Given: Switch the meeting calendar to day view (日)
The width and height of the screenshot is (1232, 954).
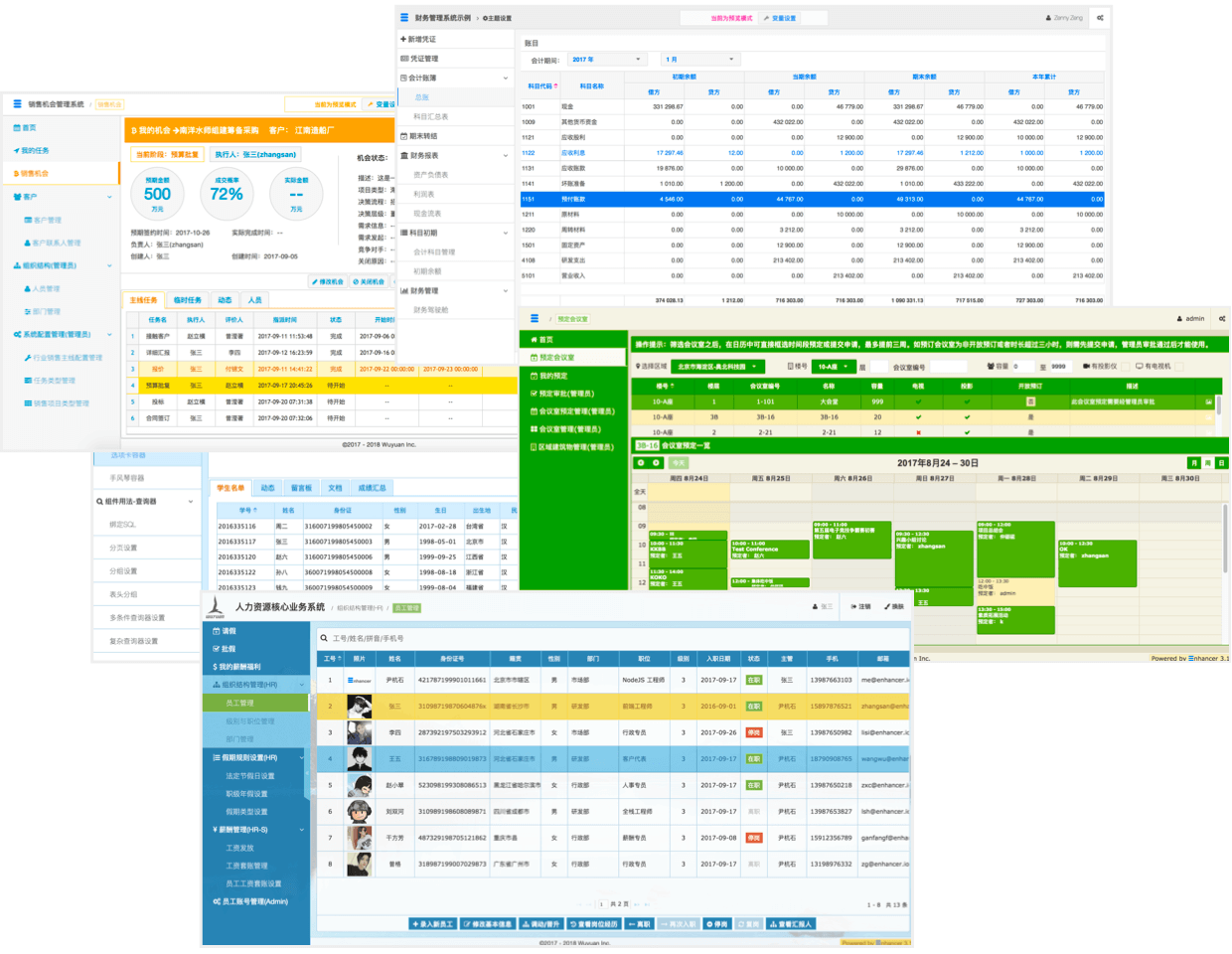Looking at the screenshot, I should [1221, 463].
